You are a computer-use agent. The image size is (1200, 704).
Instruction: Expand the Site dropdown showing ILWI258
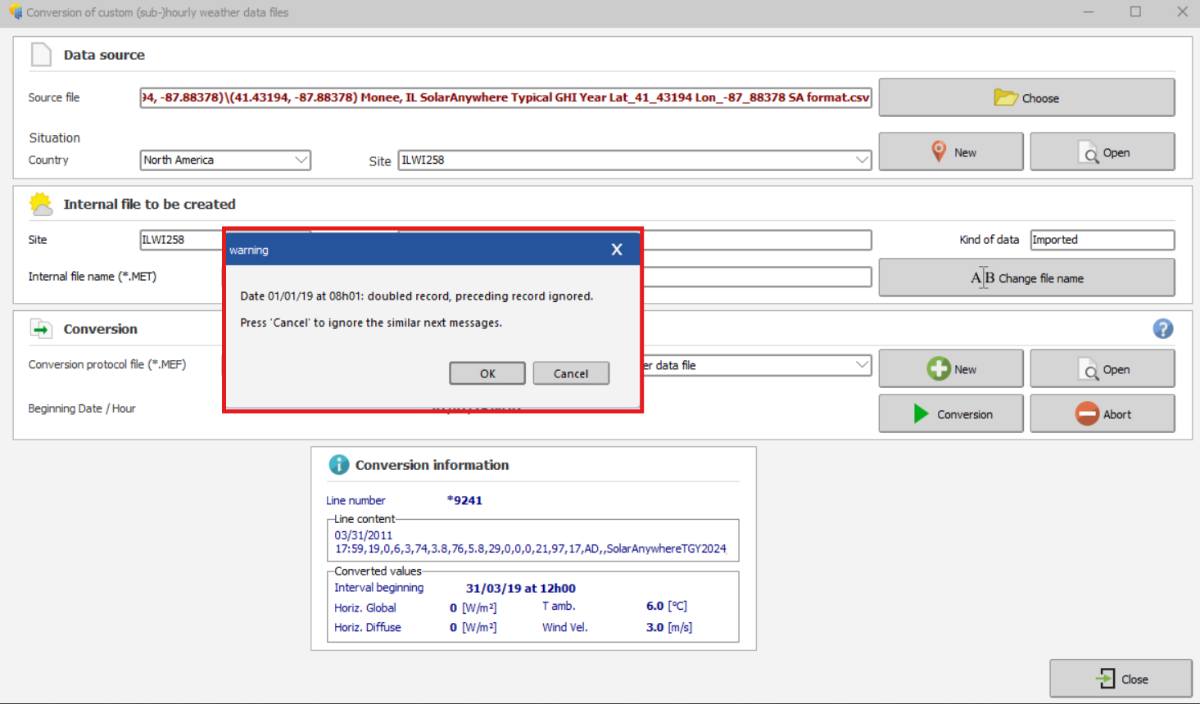pyautogui.click(x=862, y=160)
